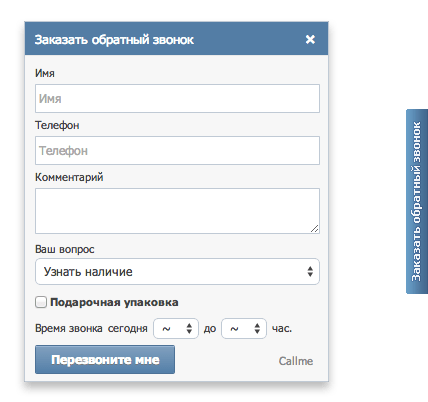This screenshot has height=402, width=428.
Task: Click the Заказать обратный звонок dialog title
Action: click(x=114, y=40)
